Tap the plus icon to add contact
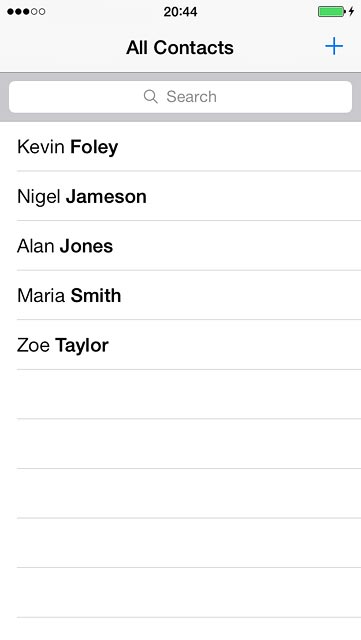 pyautogui.click(x=334, y=47)
